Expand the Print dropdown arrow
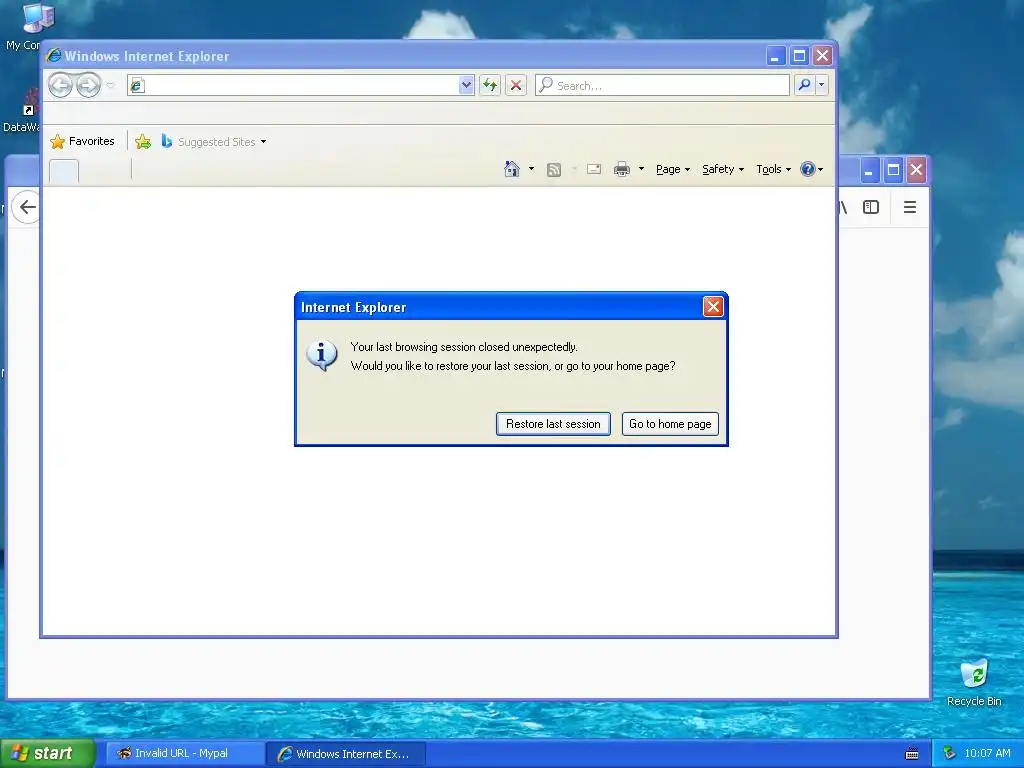 (x=641, y=169)
